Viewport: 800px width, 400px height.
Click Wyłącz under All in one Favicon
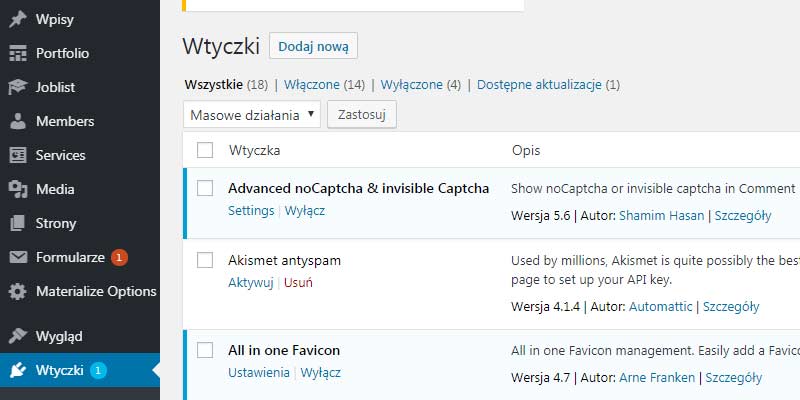[320, 372]
